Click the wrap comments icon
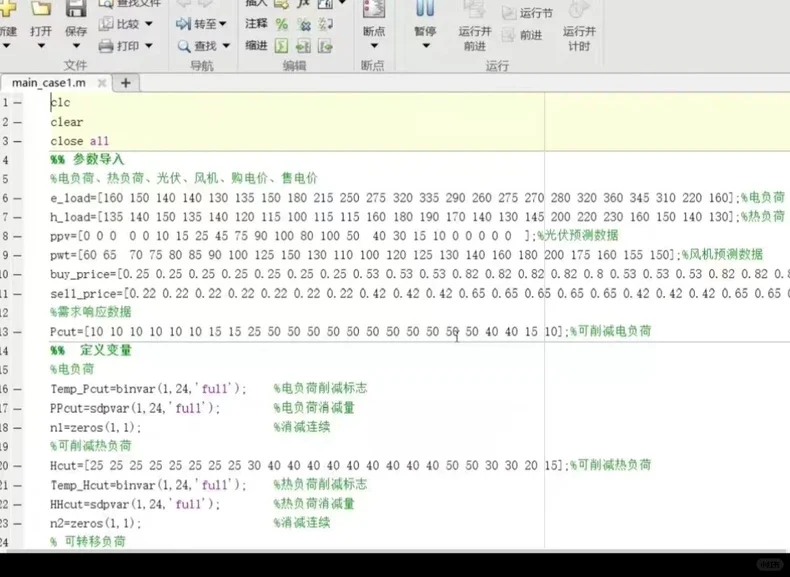This screenshot has width=790, height=577. coord(325,24)
